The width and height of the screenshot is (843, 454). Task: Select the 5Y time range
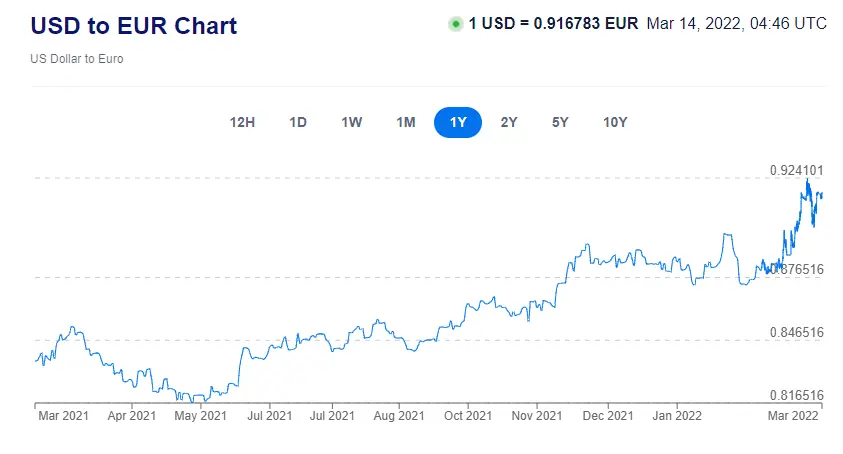(560, 123)
